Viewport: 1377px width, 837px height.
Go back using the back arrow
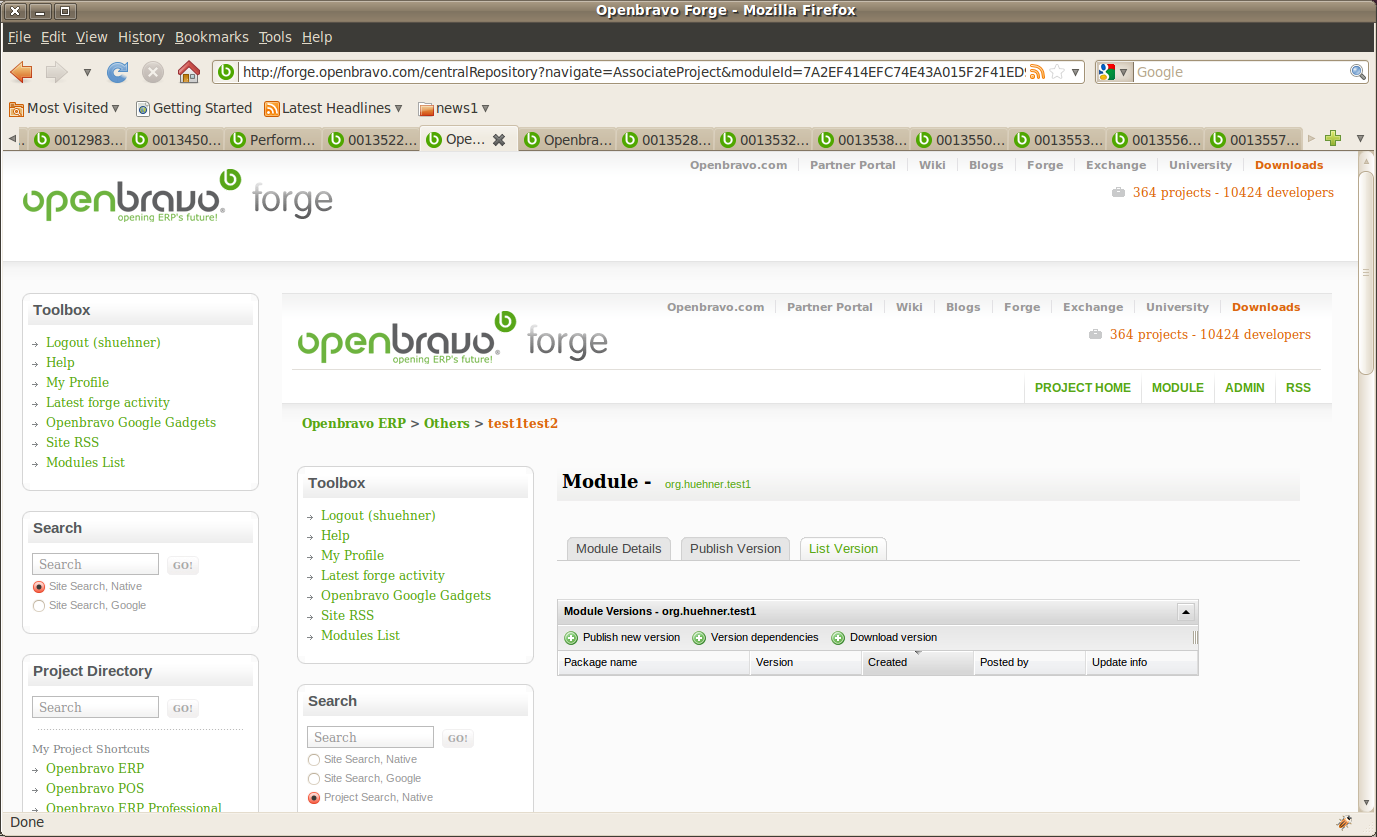tap(21, 72)
